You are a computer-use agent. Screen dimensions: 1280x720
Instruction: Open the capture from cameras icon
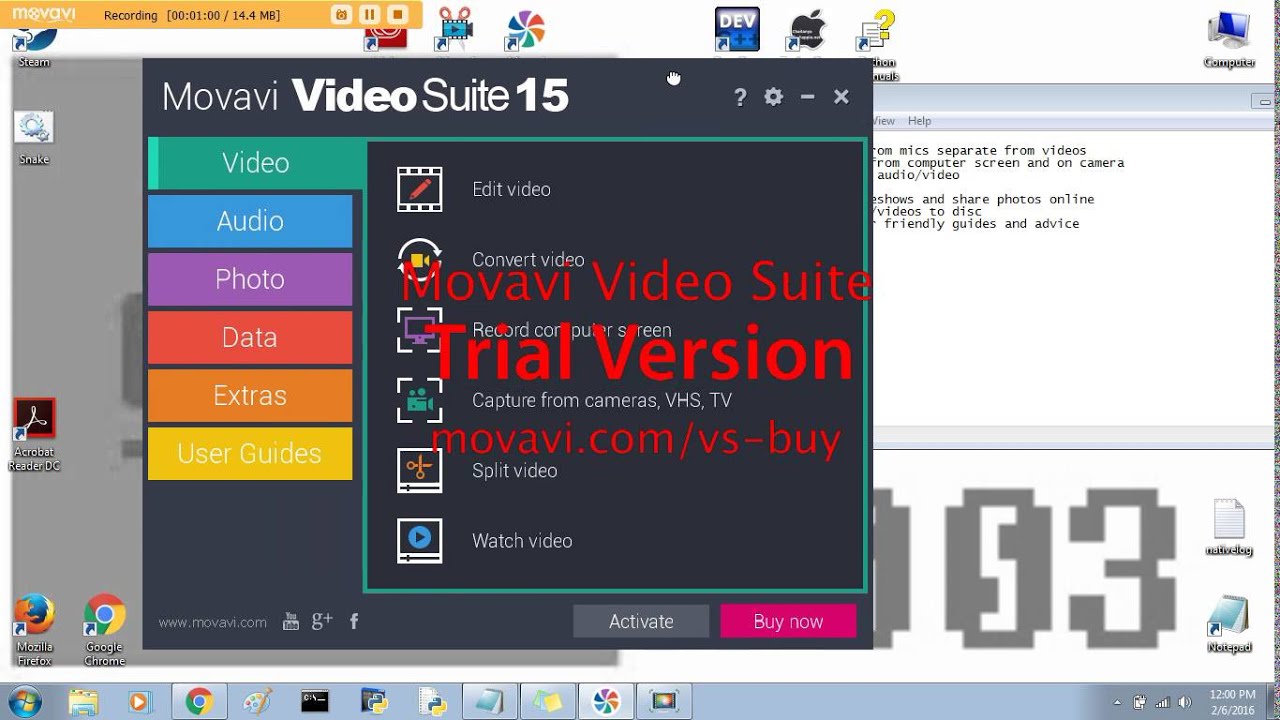point(419,400)
